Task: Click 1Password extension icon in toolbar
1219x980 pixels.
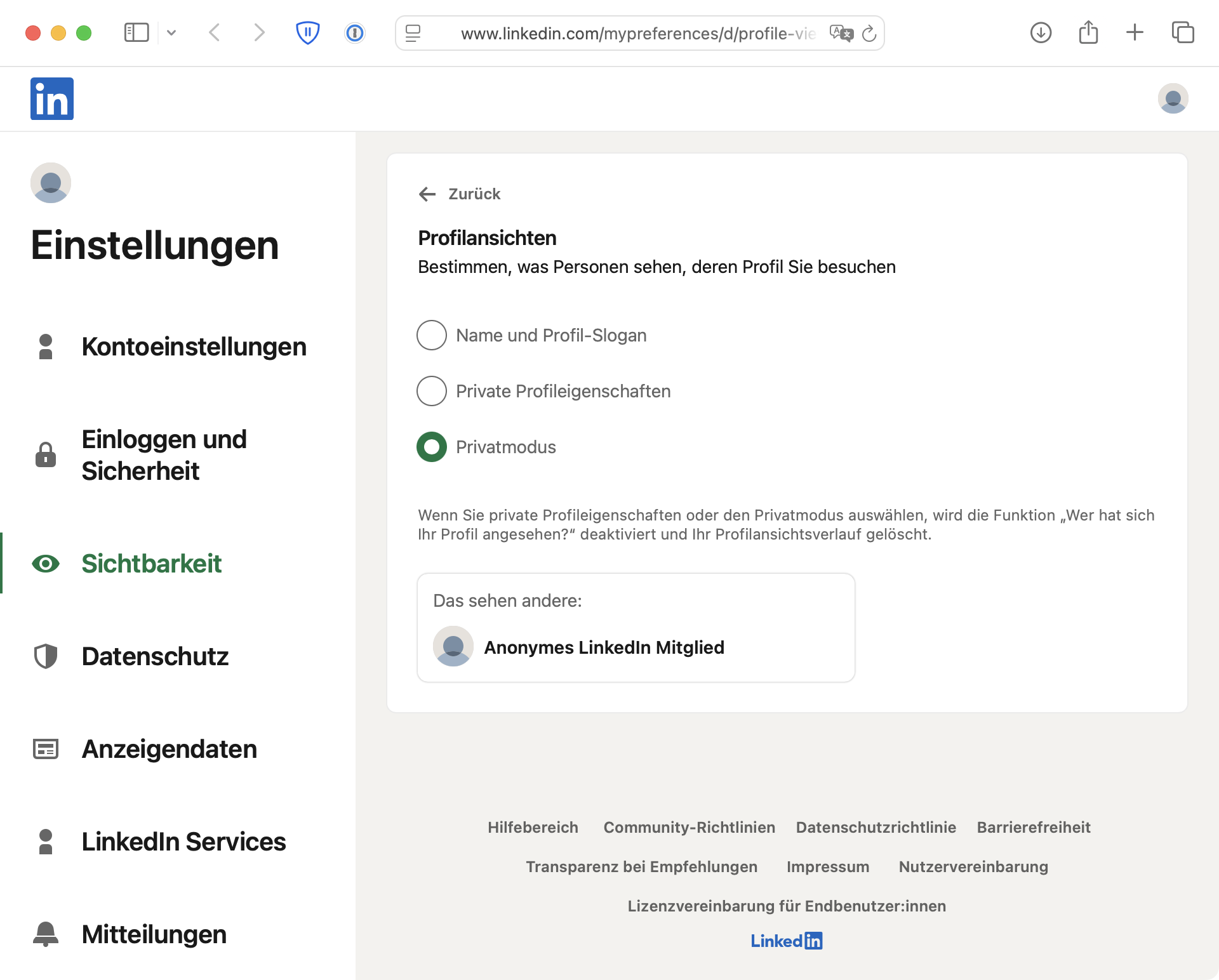Action: pos(355,33)
